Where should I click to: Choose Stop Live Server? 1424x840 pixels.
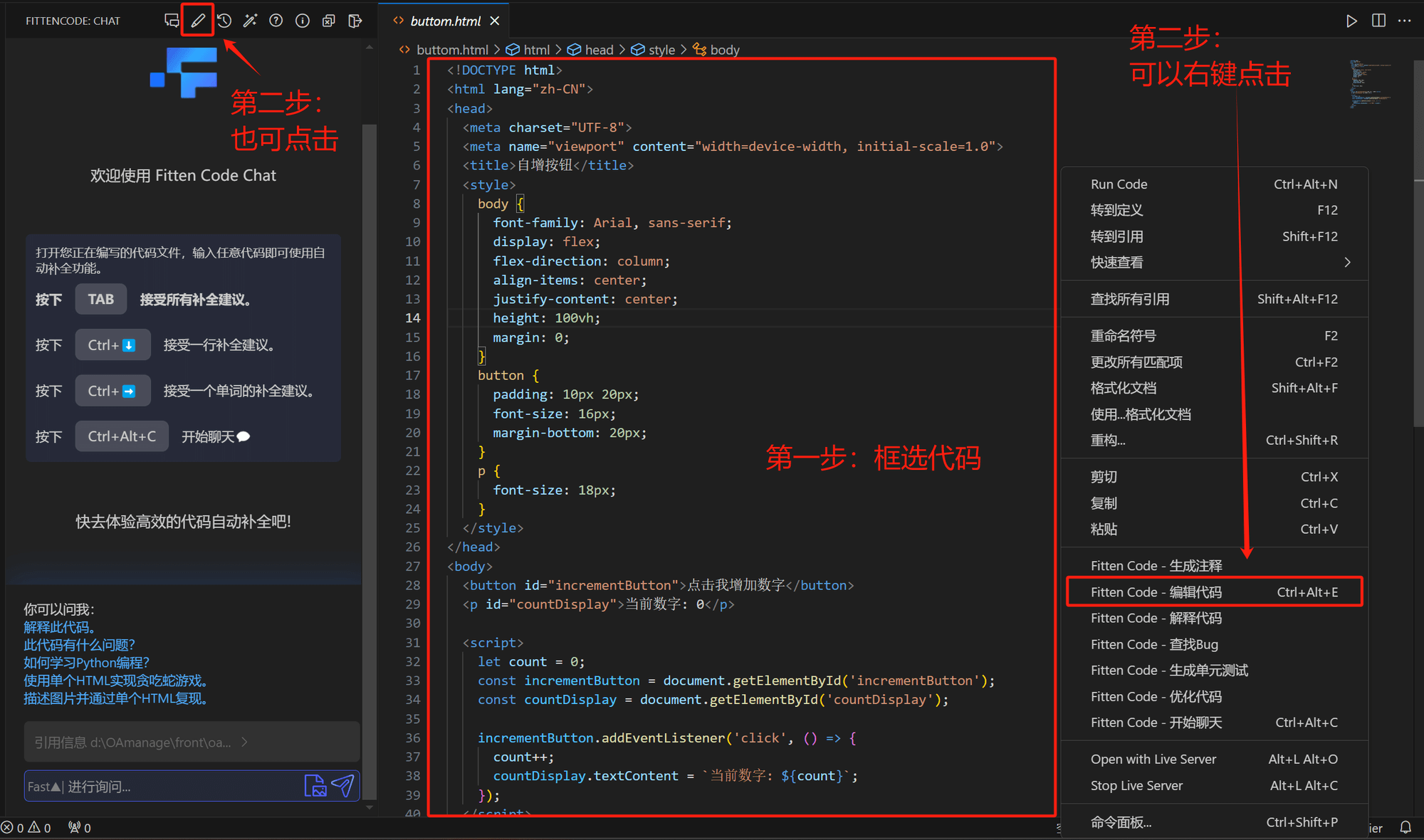1214,786
